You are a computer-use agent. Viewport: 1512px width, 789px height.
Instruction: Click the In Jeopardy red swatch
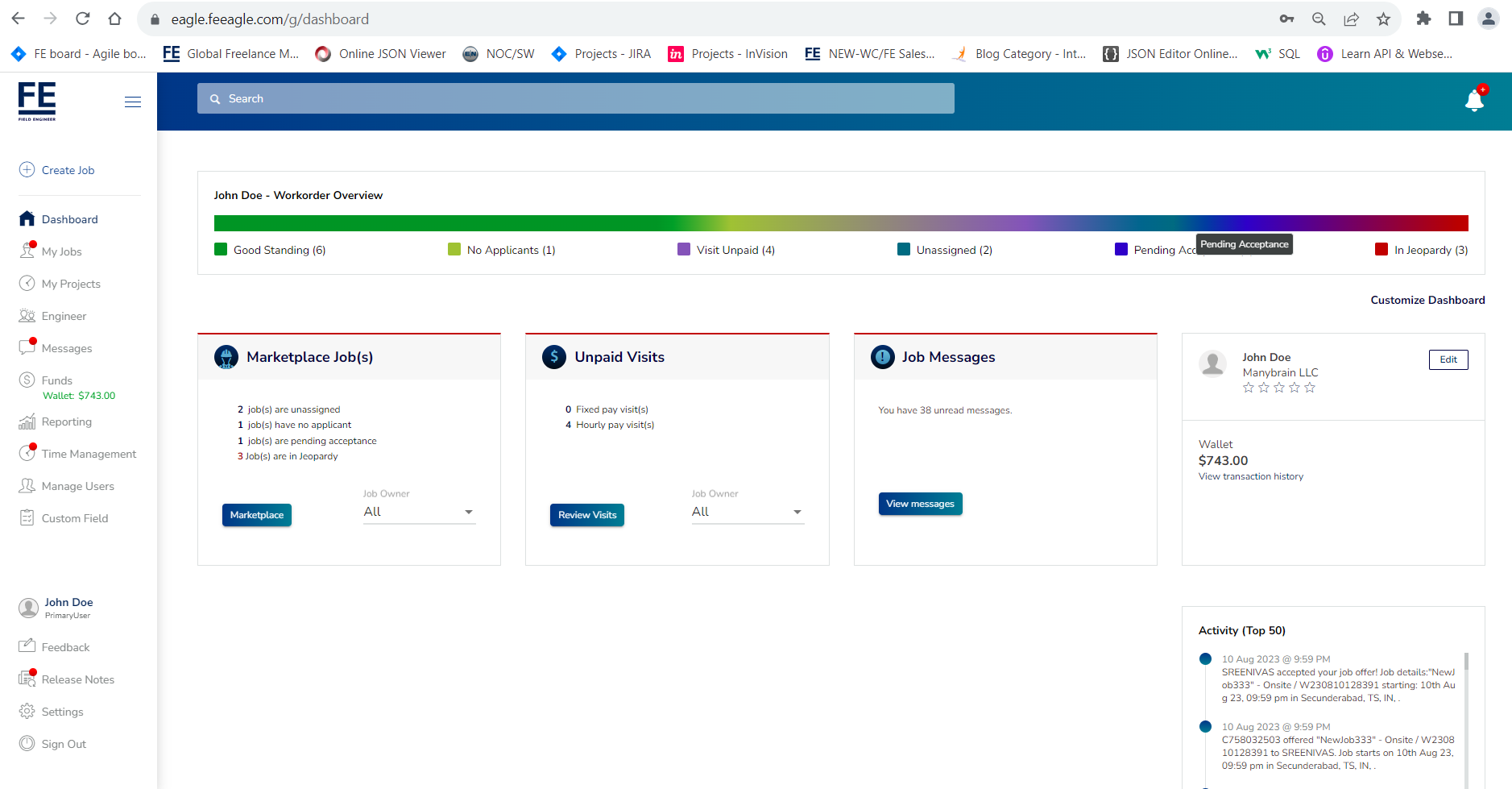(1382, 249)
